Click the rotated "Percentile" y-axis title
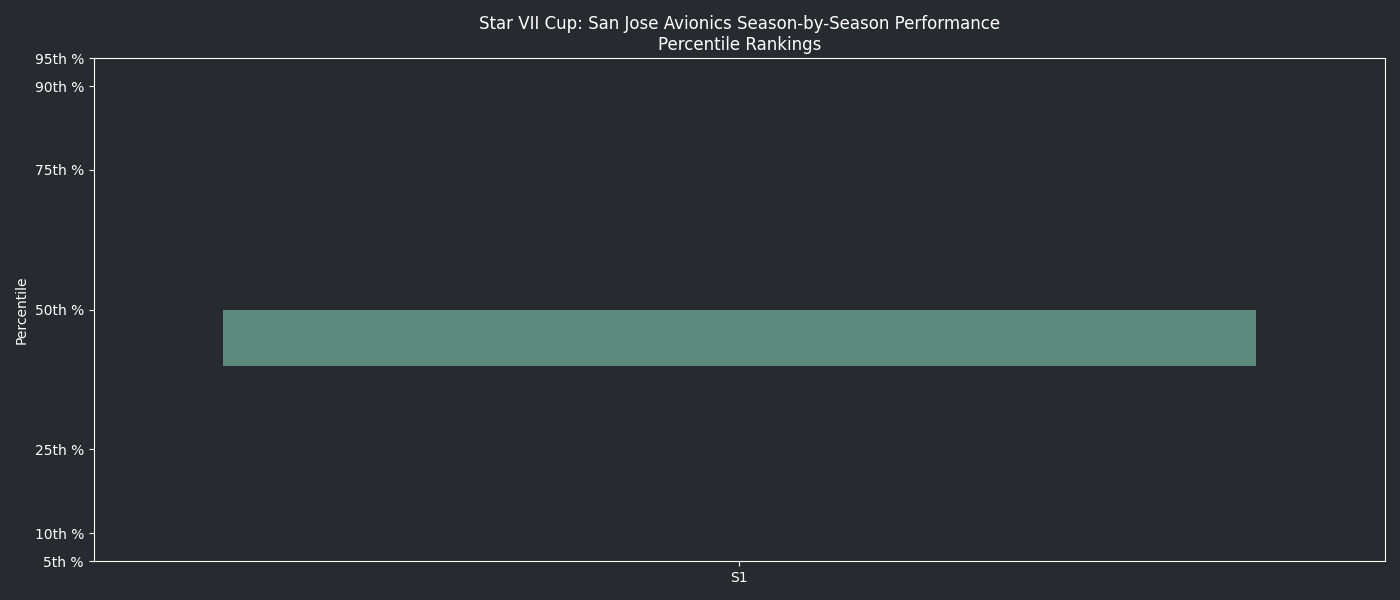Screen dimensions: 1400x600 (x=22, y=311)
